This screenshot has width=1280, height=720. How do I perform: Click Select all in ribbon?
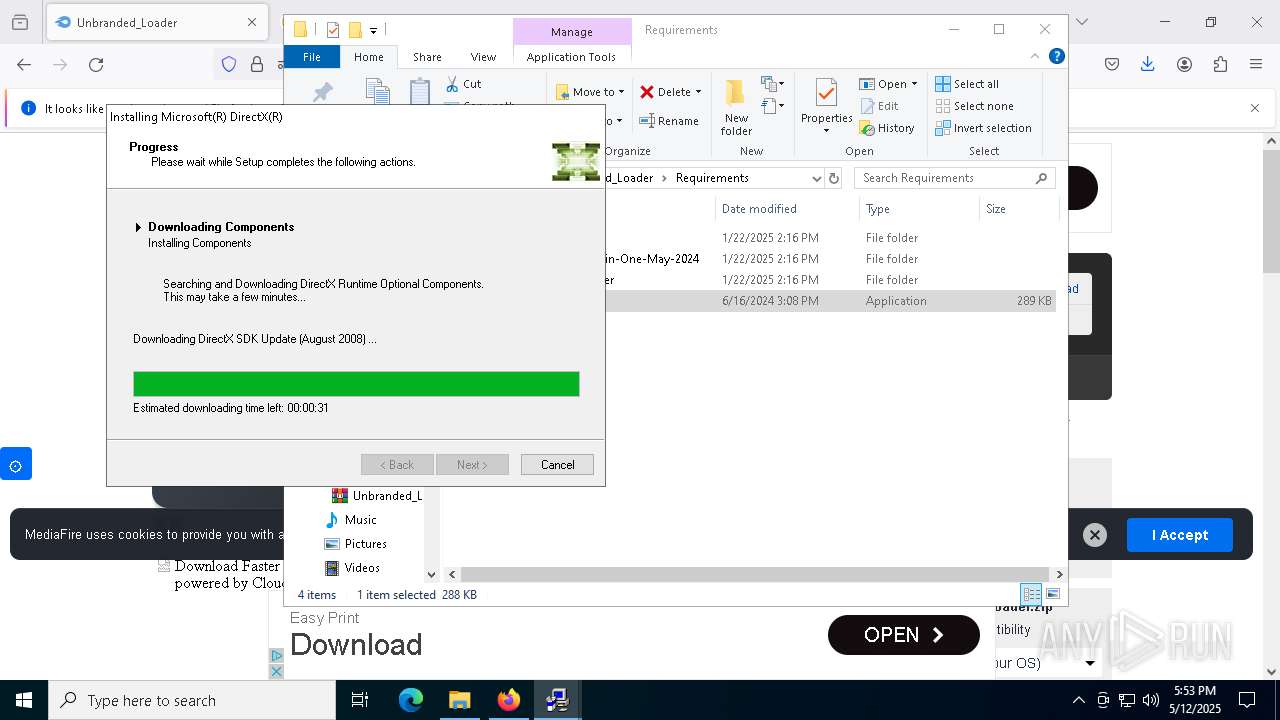(x=967, y=84)
